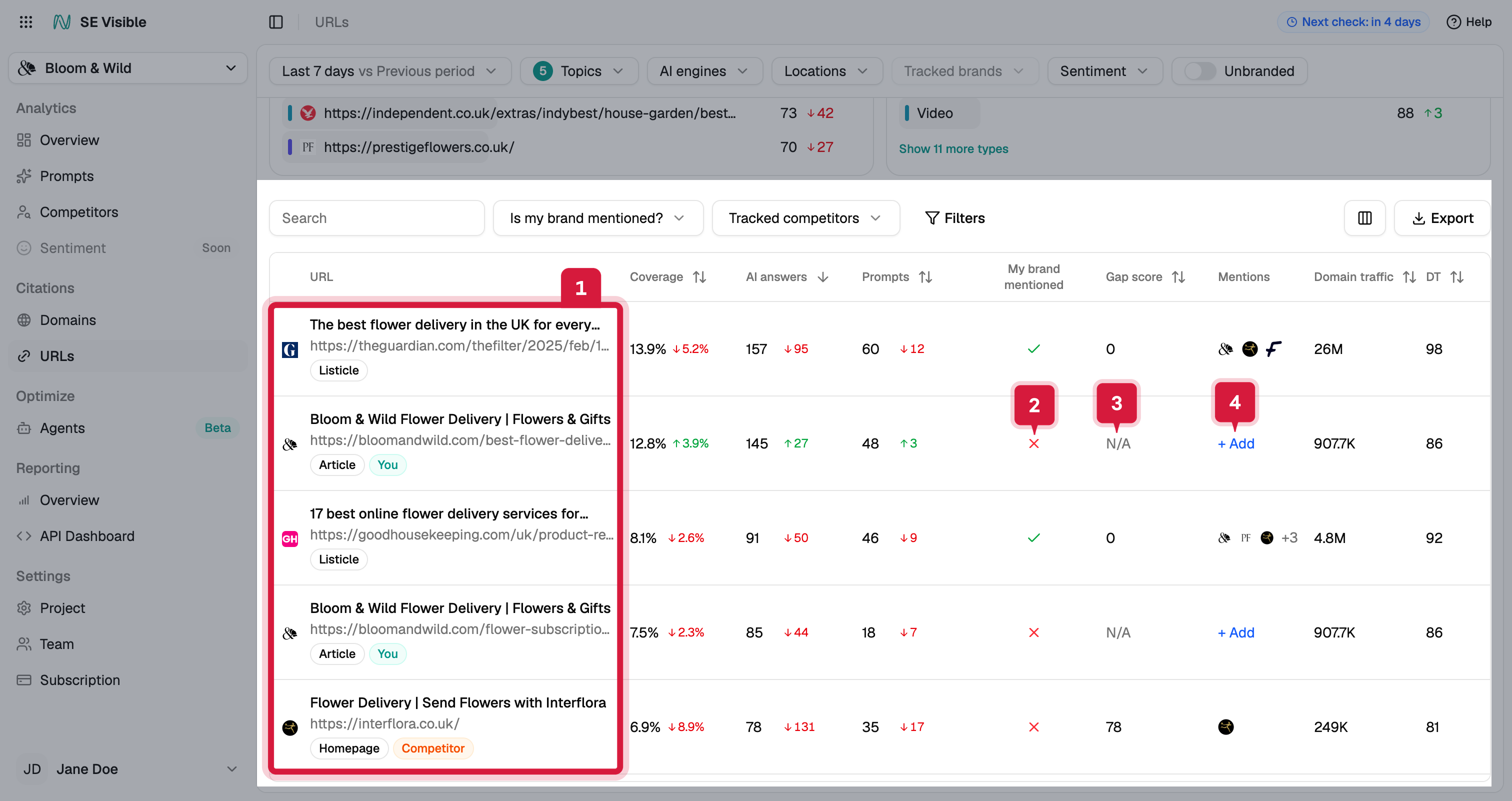Click + Add in flower-subscription row
This screenshot has height=801, width=1512.
tap(1235, 632)
